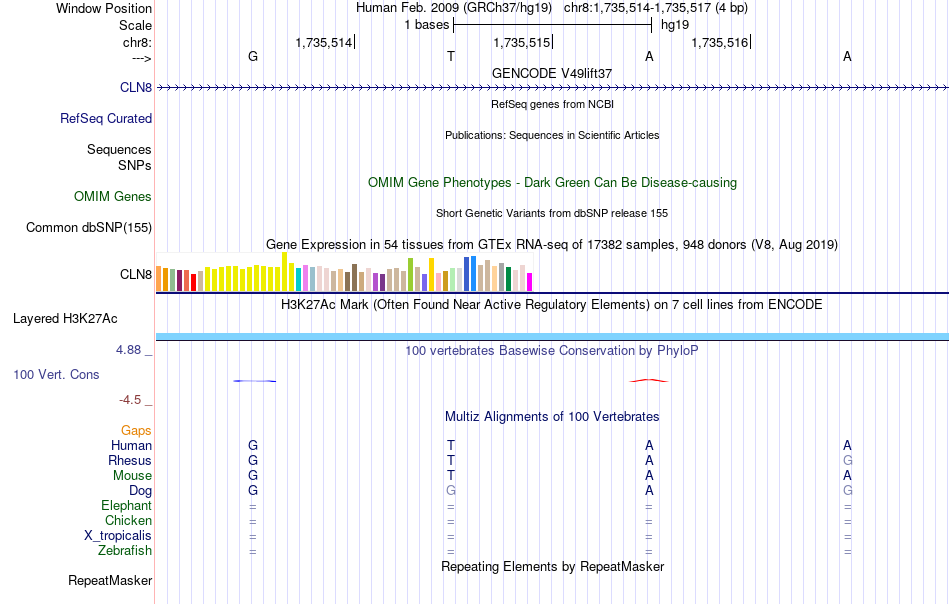The image size is (950, 604).
Task: Open the 100 Vert. Cons track label
Action: (56, 374)
